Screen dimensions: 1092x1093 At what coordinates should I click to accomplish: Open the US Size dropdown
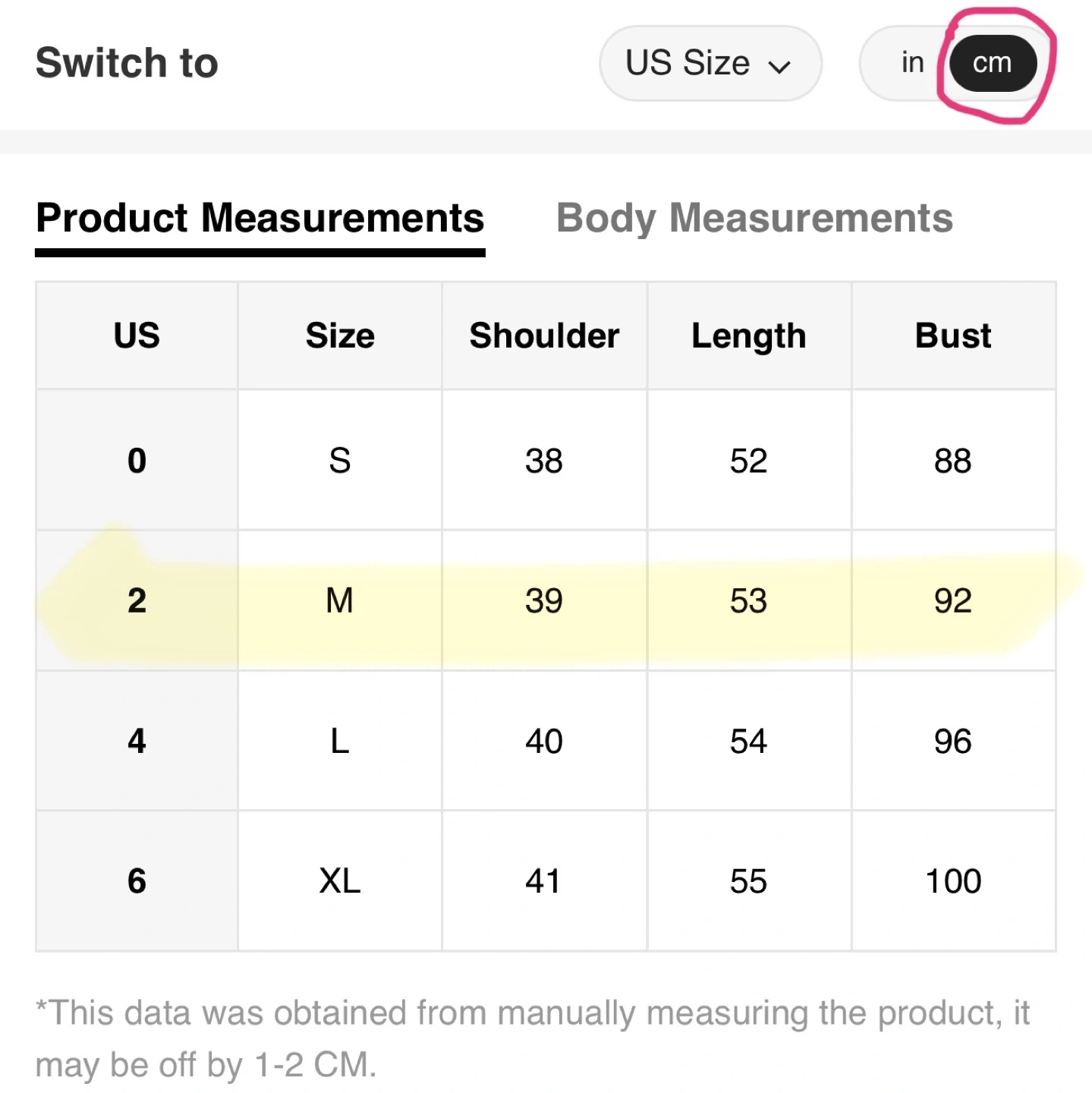point(709,63)
